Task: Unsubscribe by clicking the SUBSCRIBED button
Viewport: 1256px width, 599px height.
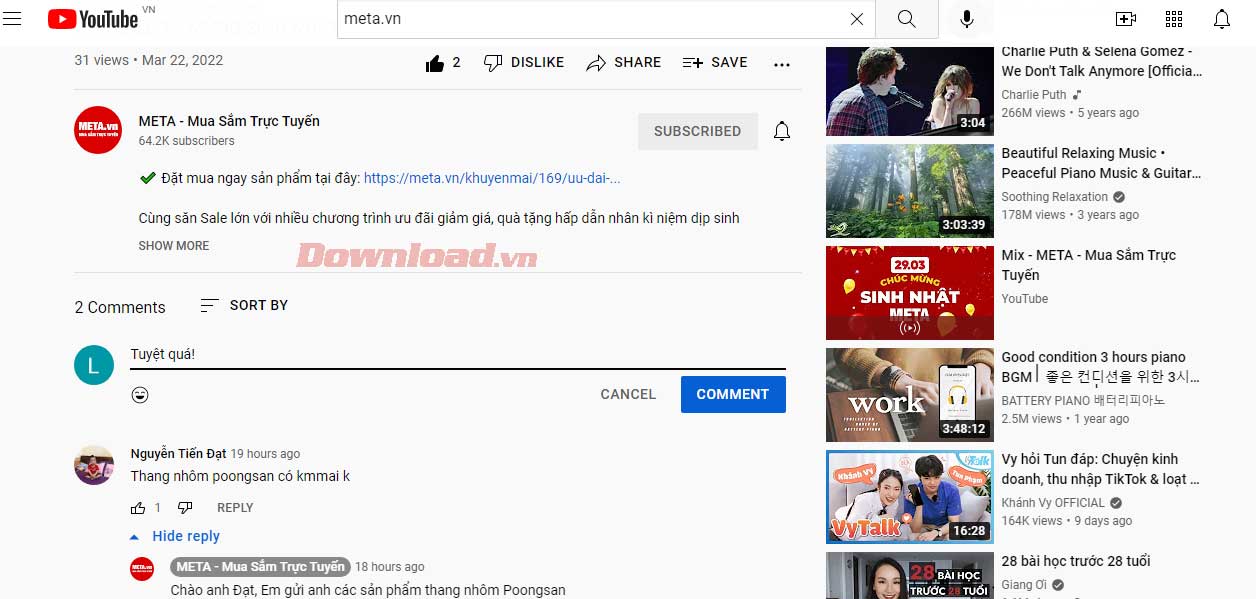Action: tap(697, 131)
